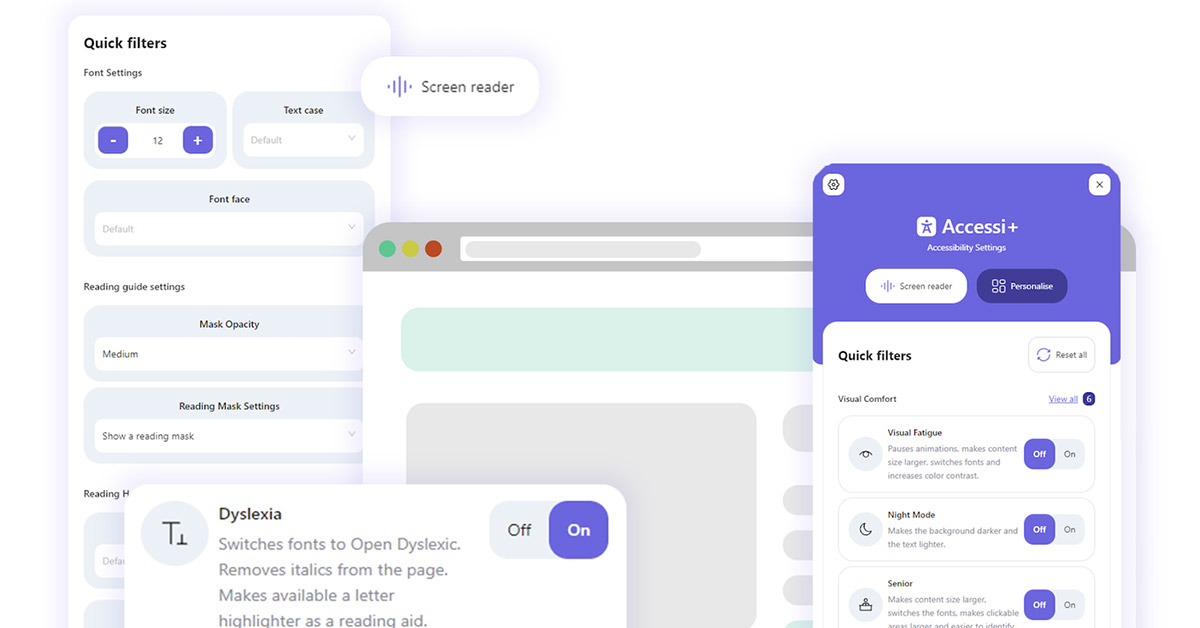1200x628 pixels.
Task: Set Senior mode to On
Action: coord(1069,604)
